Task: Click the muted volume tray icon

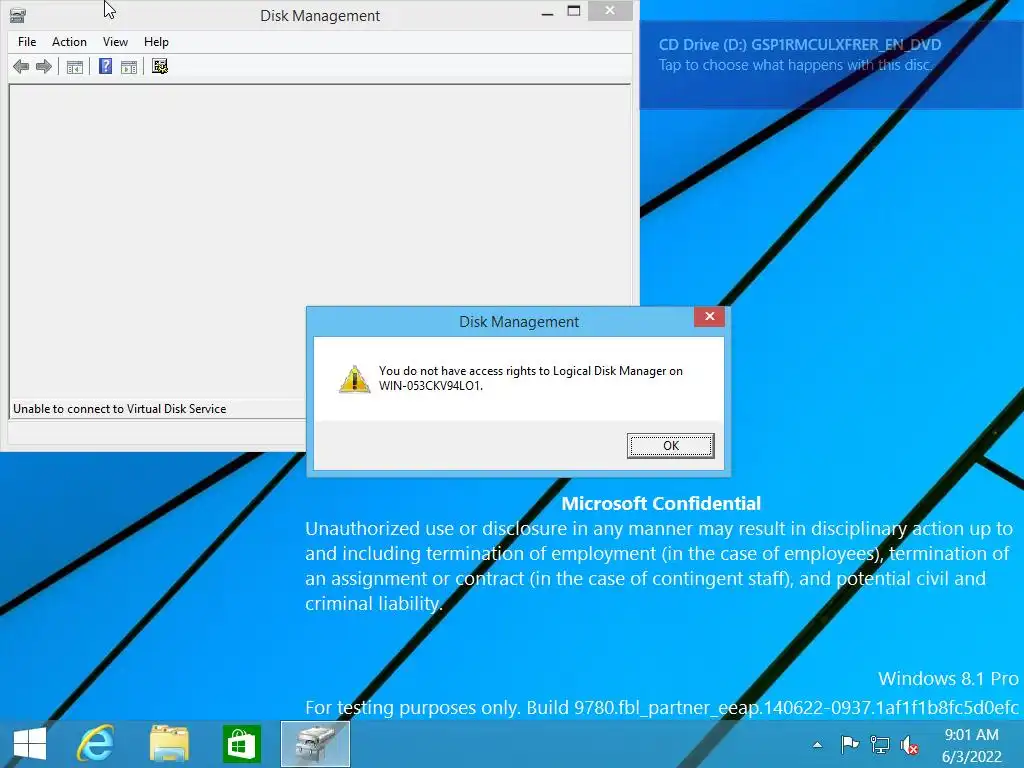Action: click(910, 744)
